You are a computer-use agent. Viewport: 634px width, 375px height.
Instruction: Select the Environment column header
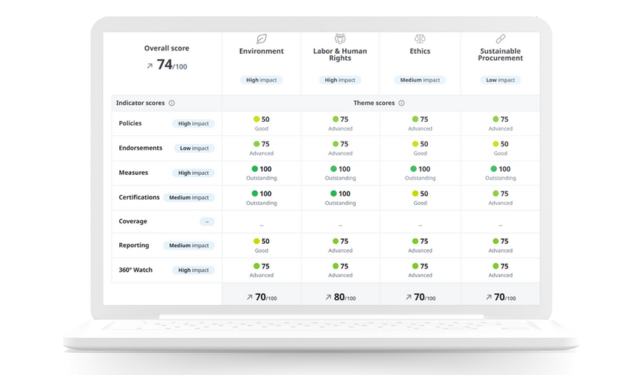click(x=261, y=51)
